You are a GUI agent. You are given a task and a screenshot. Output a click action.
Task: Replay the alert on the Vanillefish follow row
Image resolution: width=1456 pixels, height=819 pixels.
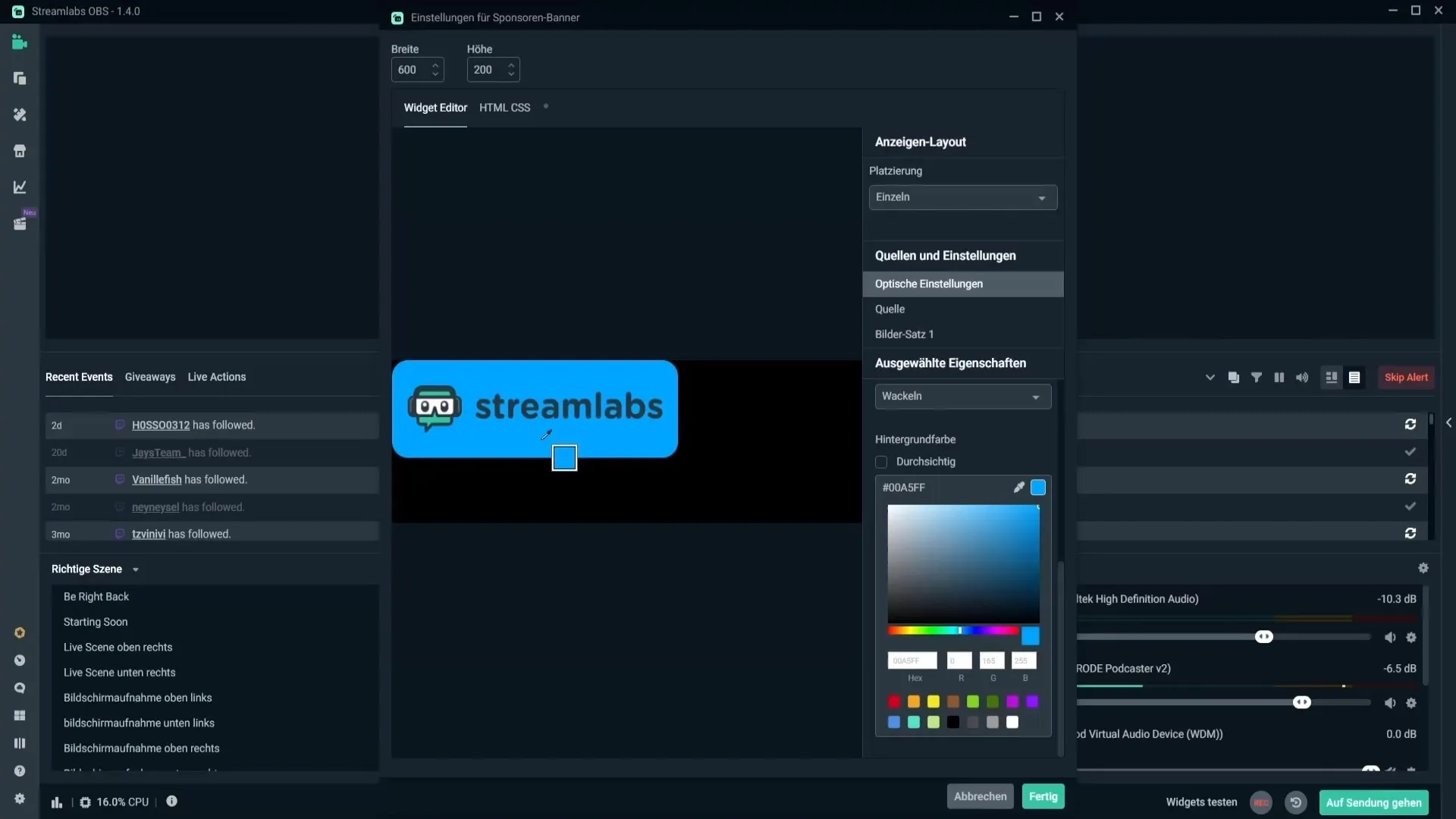tap(1410, 479)
